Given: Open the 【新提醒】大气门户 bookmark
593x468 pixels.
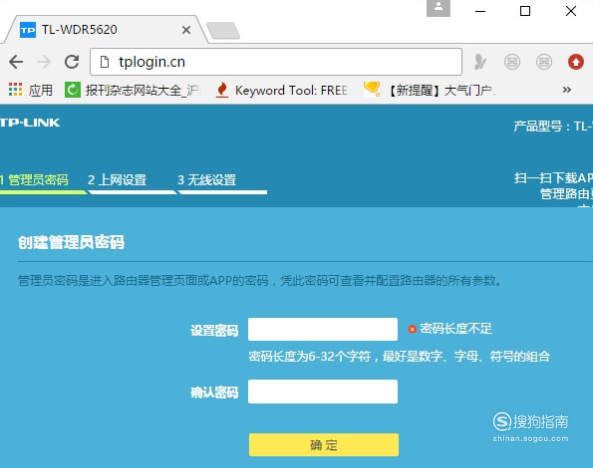Looking at the screenshot, I should click(430, 90).
